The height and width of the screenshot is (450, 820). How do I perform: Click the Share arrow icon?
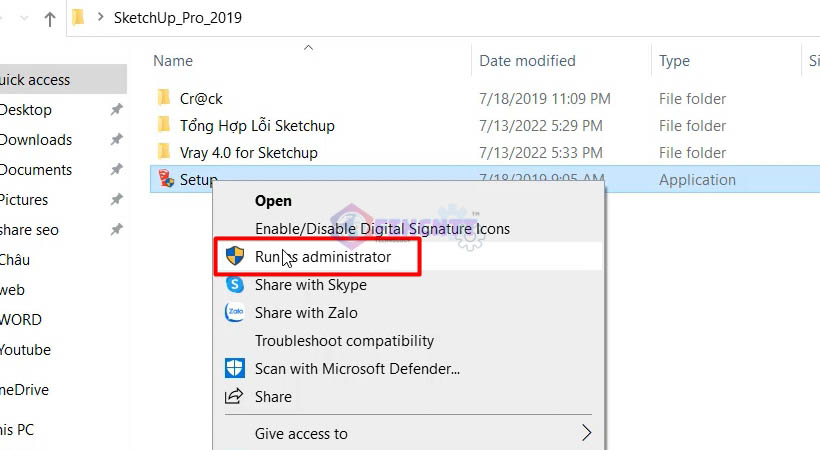coord(235,396)
